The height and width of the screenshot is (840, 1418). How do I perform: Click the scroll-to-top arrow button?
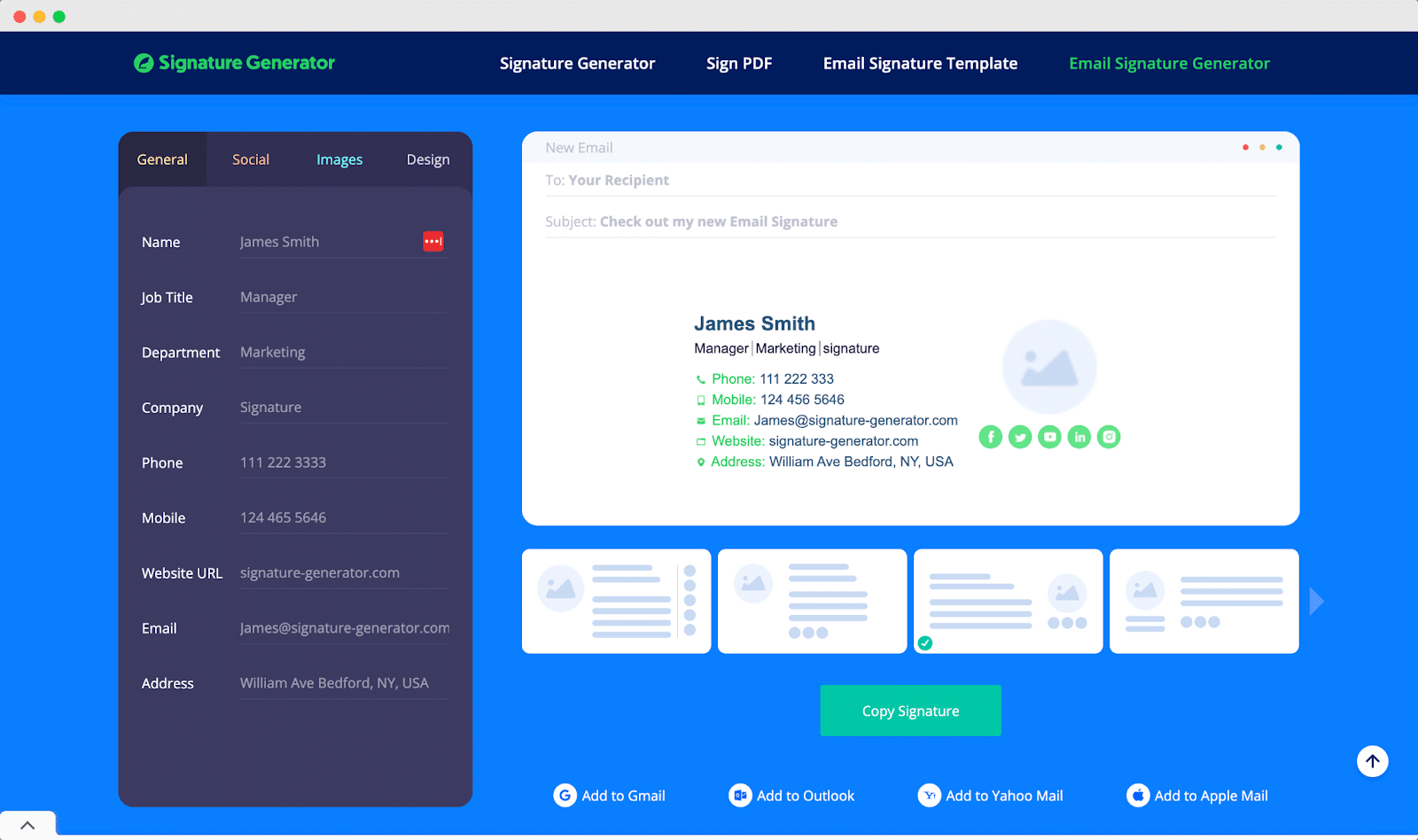pos(1373,761)
